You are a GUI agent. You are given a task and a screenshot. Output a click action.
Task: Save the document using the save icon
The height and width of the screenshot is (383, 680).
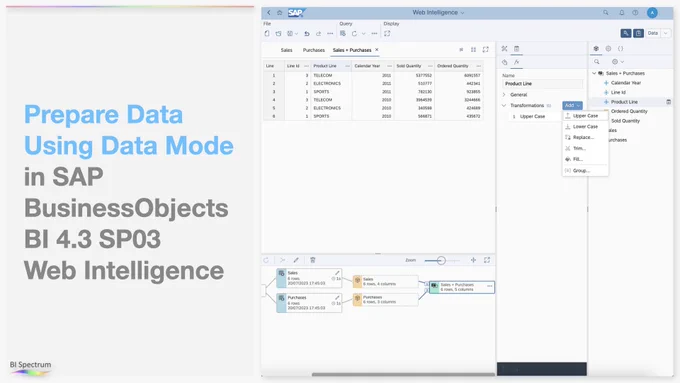coord(290,33)
